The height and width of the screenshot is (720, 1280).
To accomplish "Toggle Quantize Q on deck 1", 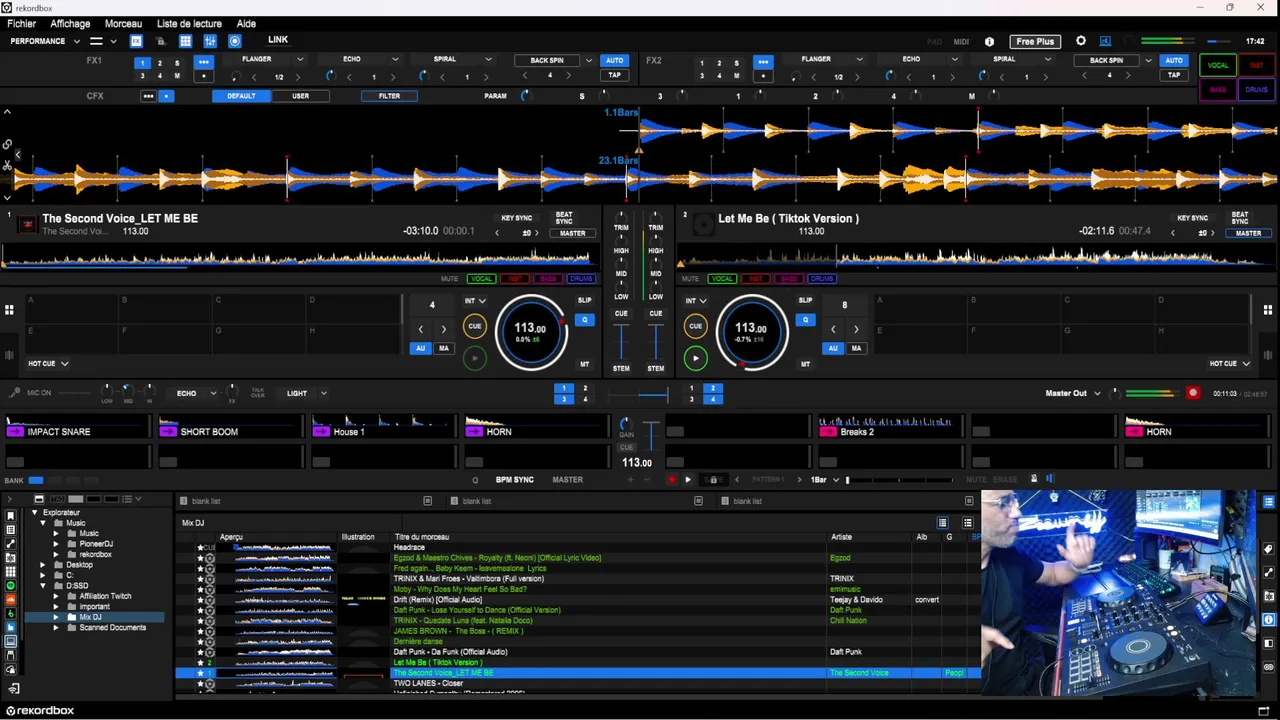I will tap(584, 320).
